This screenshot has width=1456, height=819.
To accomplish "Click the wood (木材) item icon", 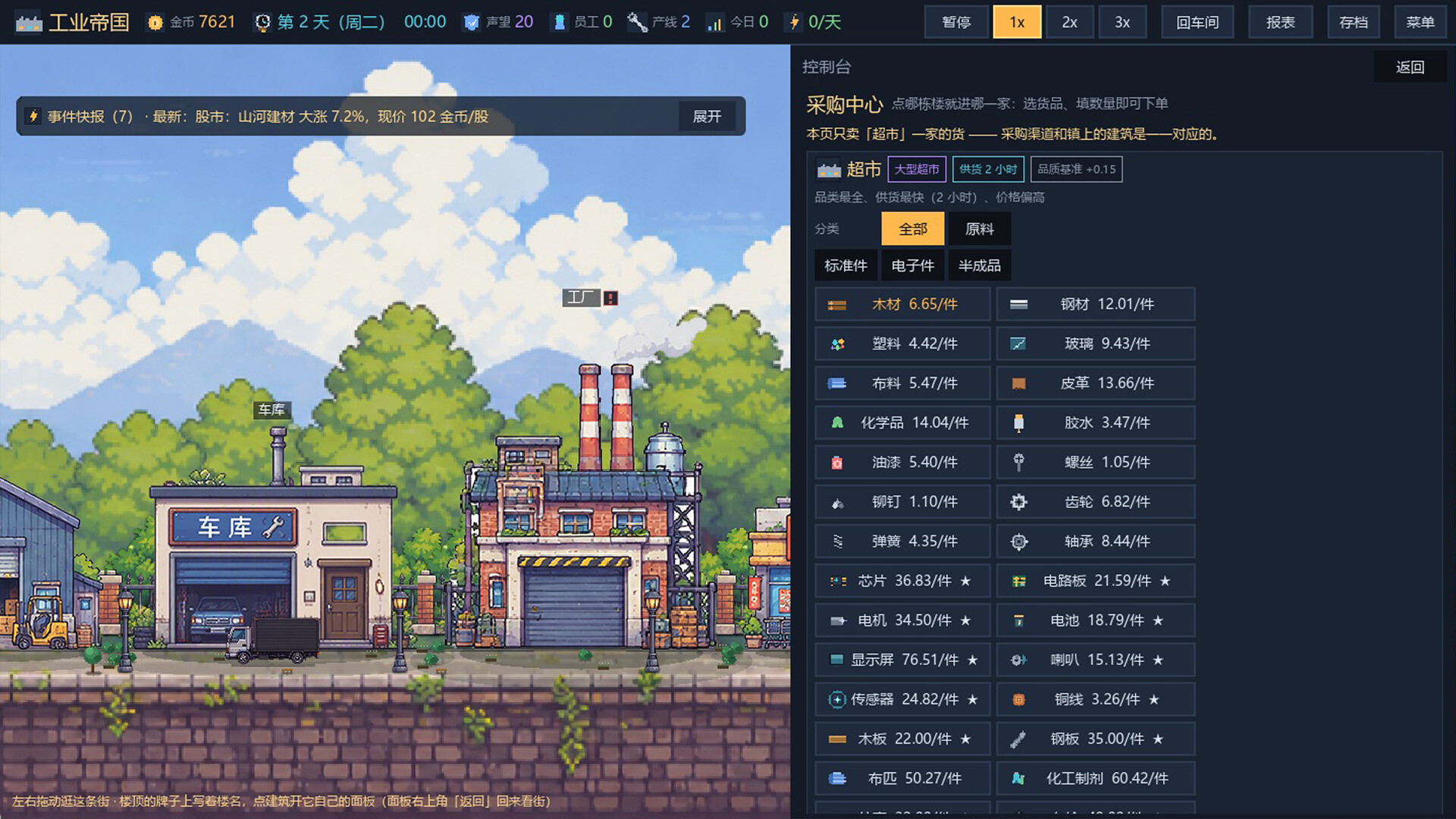I will (x=837, y=305).
